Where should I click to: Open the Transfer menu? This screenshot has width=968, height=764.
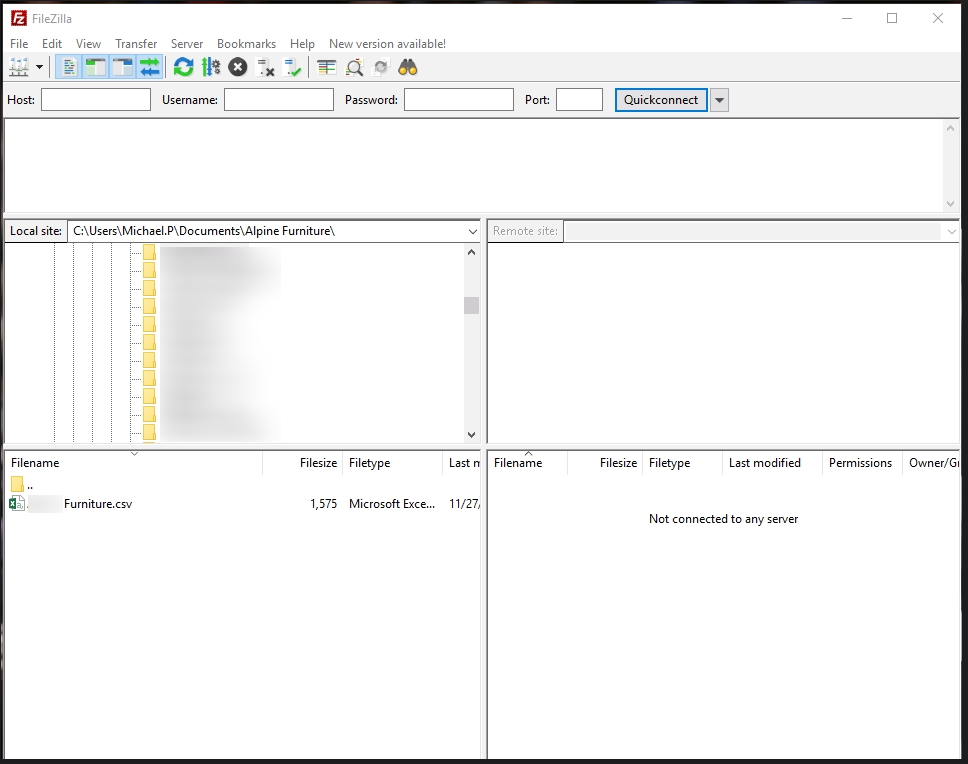point(136,44)
